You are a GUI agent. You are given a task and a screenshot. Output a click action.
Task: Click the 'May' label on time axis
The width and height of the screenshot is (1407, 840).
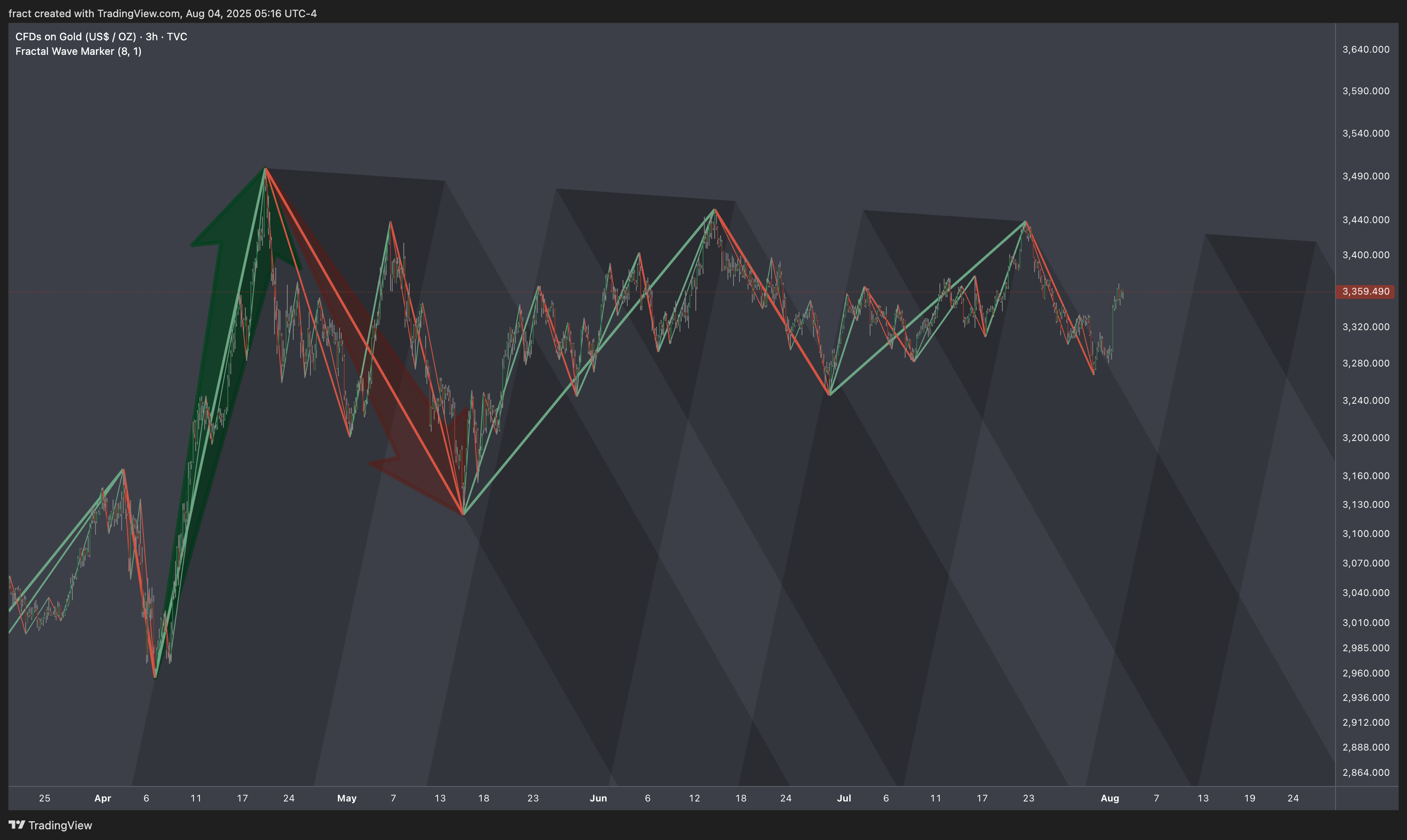(347, 798)
